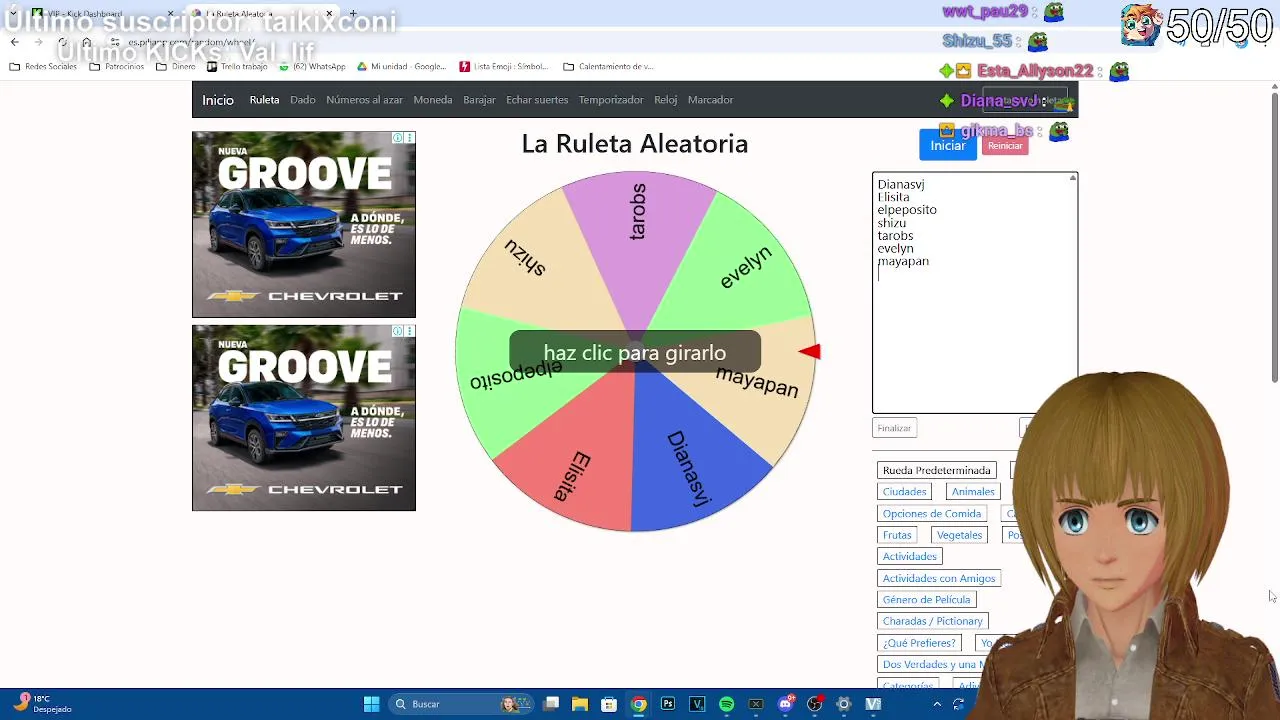The image size is (1280, 720).
Task: Reload the current page
Action: (62, 42)
